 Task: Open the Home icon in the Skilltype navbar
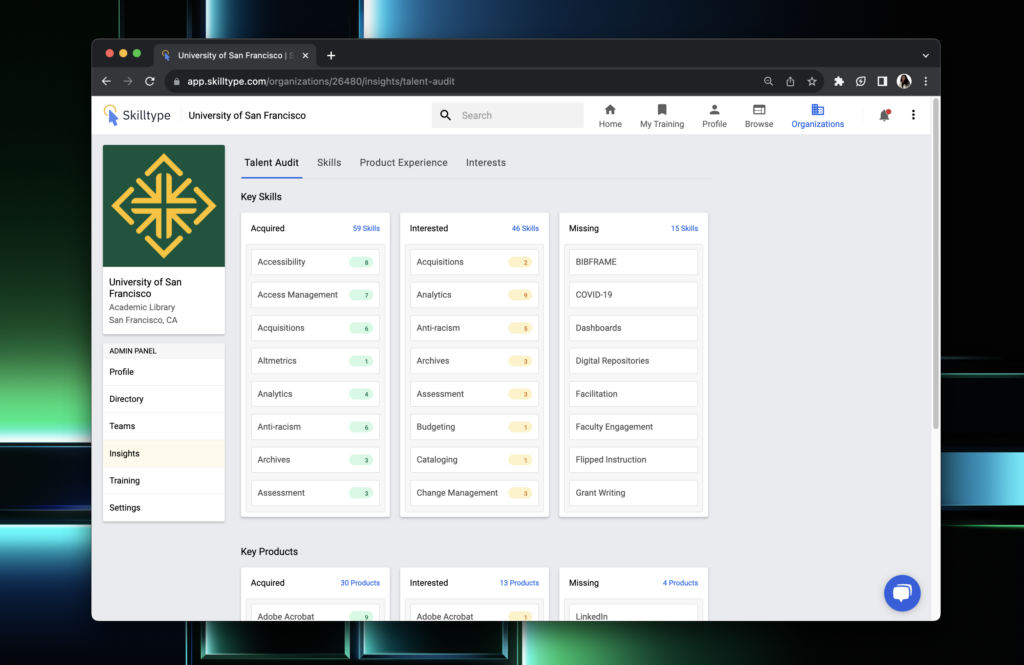click(x=610, y=109)
